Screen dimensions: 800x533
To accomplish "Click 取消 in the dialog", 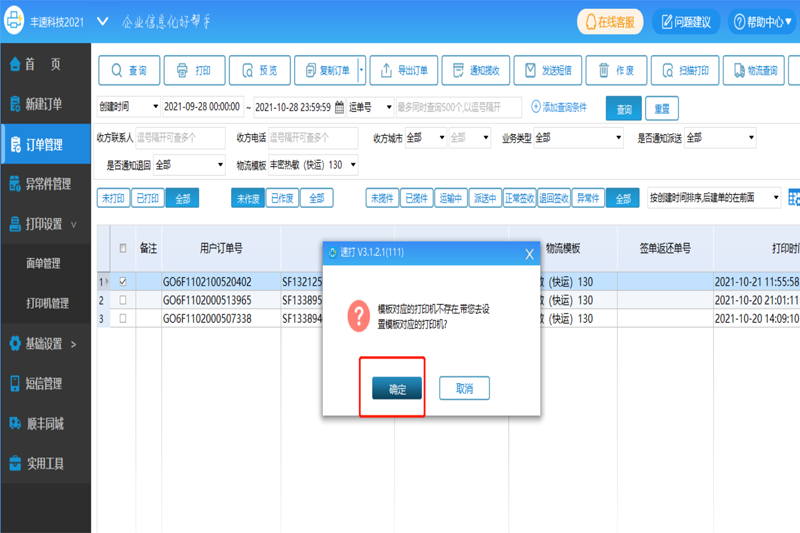I will pos(464,388).
